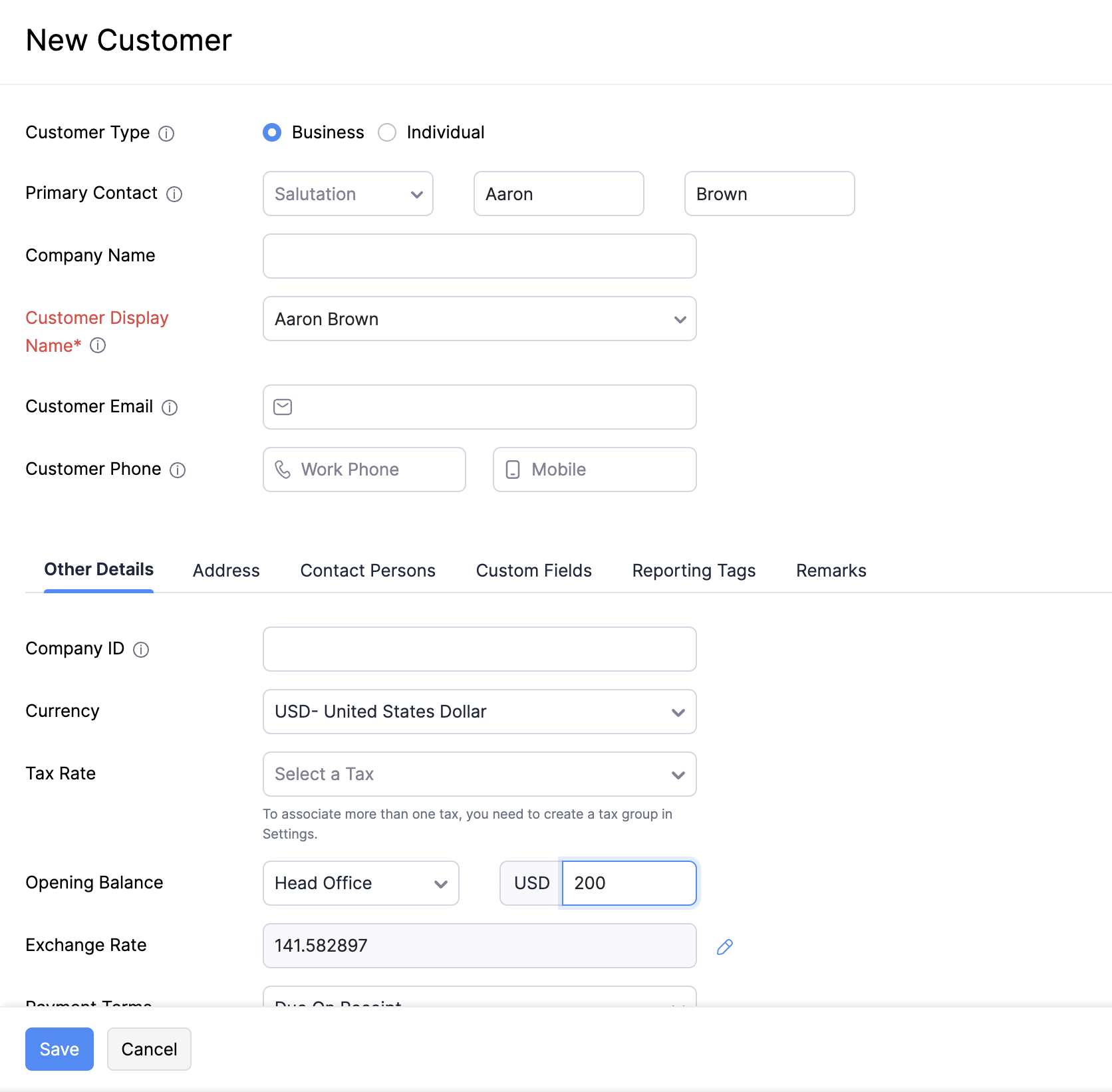Click the Company Name input field
The image size is (1112, 1092).
pyautogui.click(x=479, y=256)
